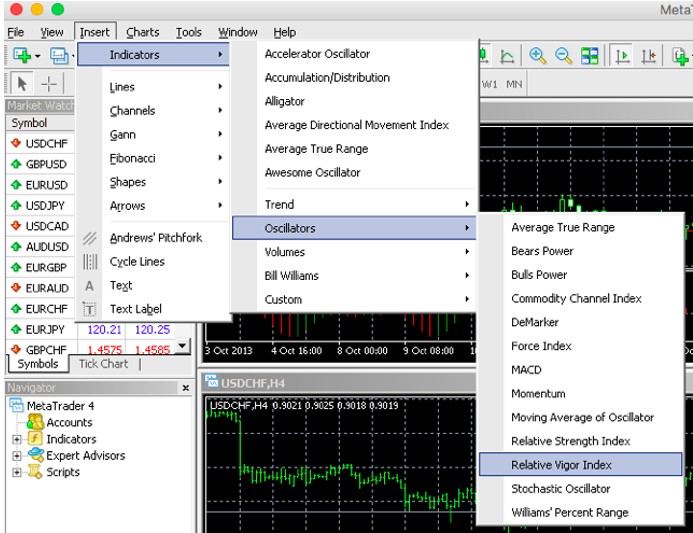This screenshot has height=533, width=693.
Task: Click the Accounts icon in Navigator
Action: [x=35, y=422]
